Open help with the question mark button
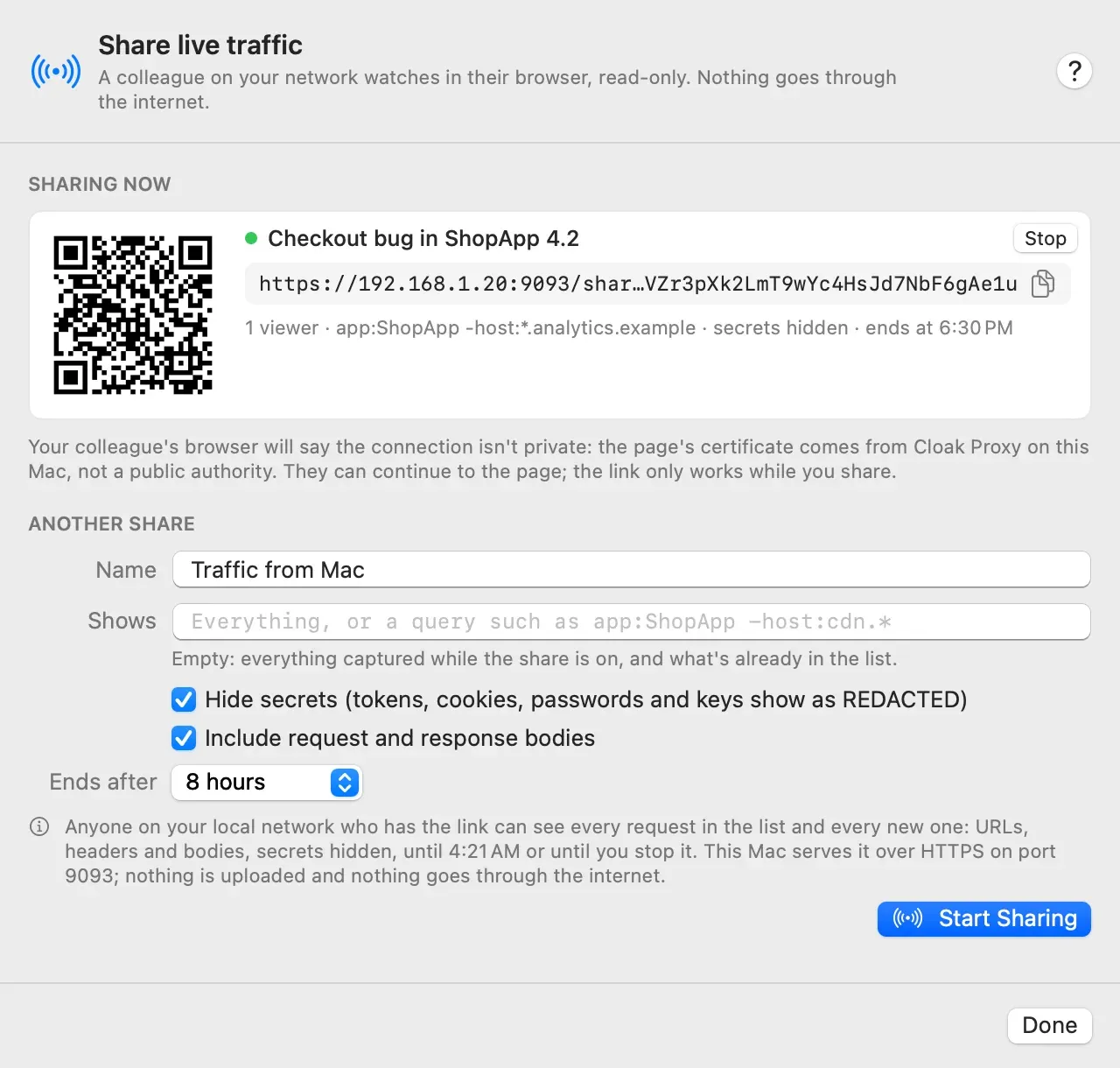 pos(1074,71)
